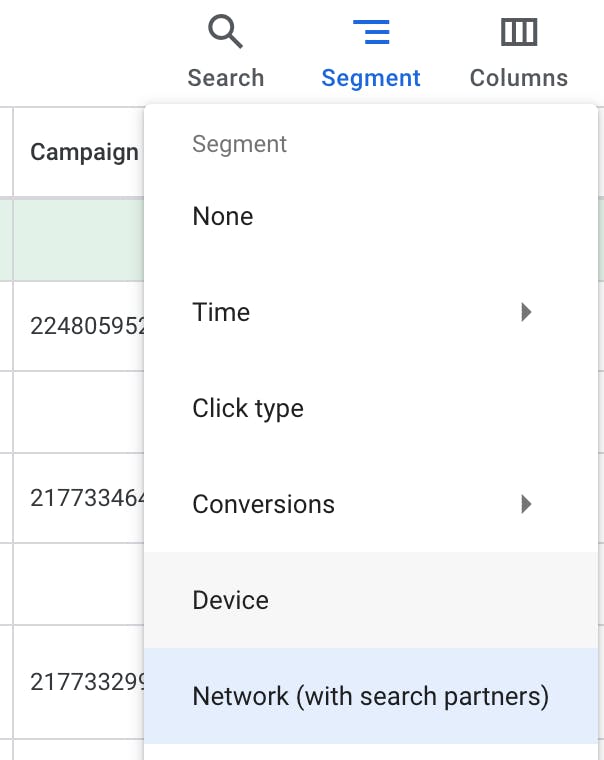The image size is (604, 760).
Task: Click the Search magnifier icon
Action: click(225, 33)
